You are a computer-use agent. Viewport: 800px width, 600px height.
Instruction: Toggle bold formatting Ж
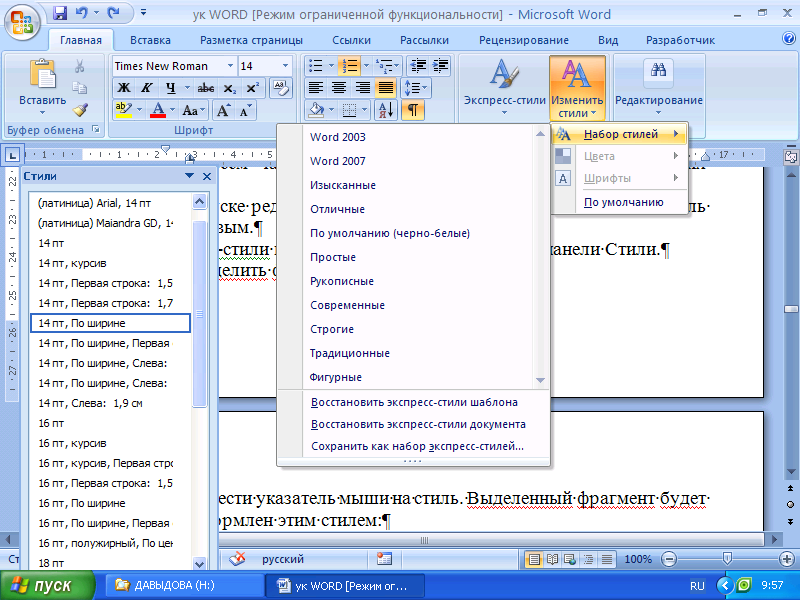(x=124, y=88)
